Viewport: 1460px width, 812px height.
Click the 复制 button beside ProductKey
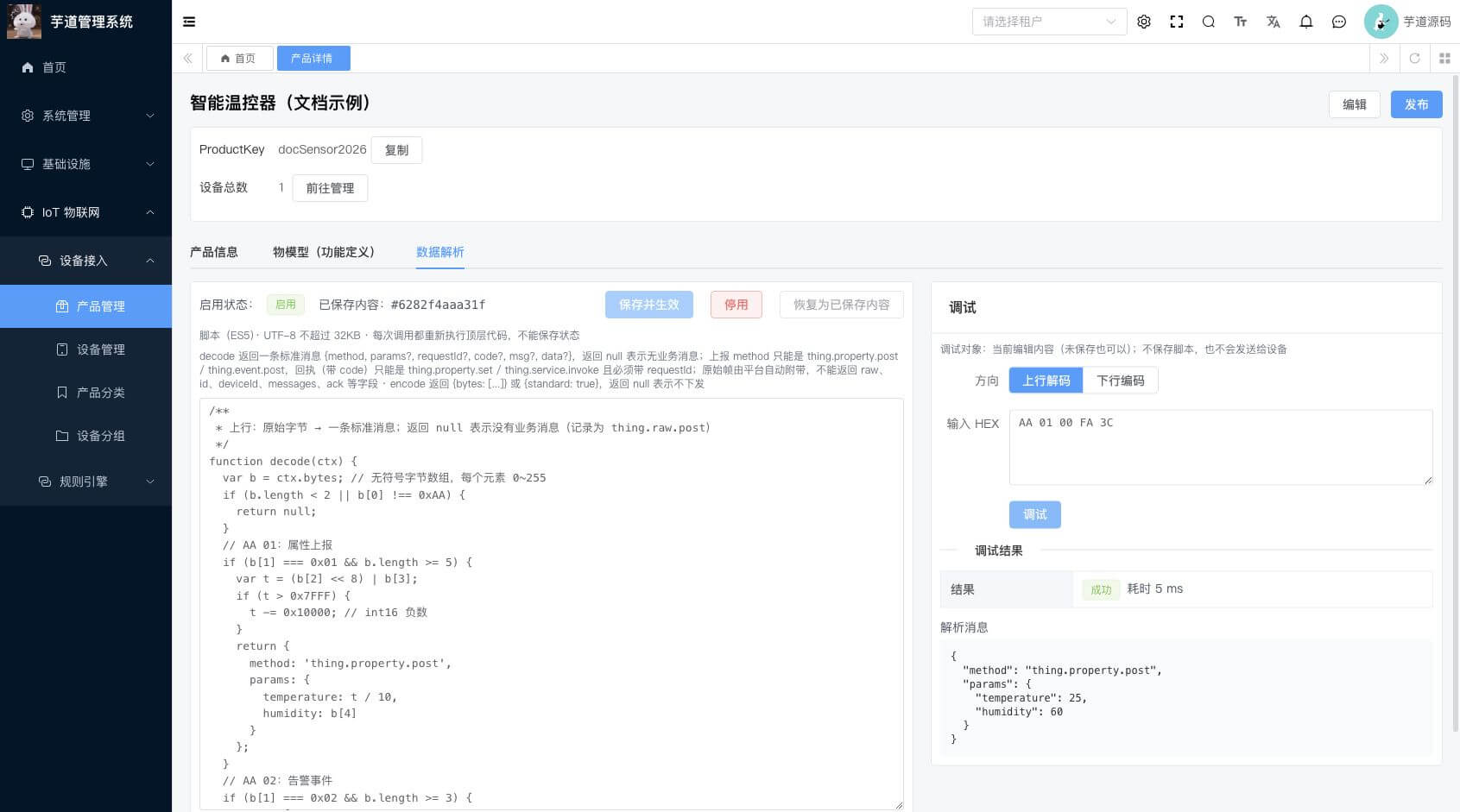pyautogui.click(x=396, y=149)
